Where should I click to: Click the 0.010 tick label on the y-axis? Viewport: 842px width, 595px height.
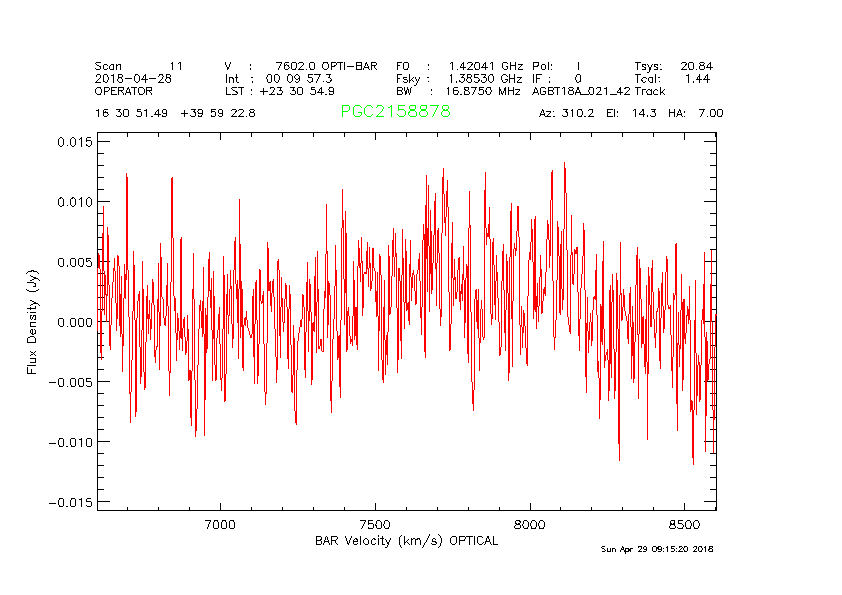pos(73,202)
